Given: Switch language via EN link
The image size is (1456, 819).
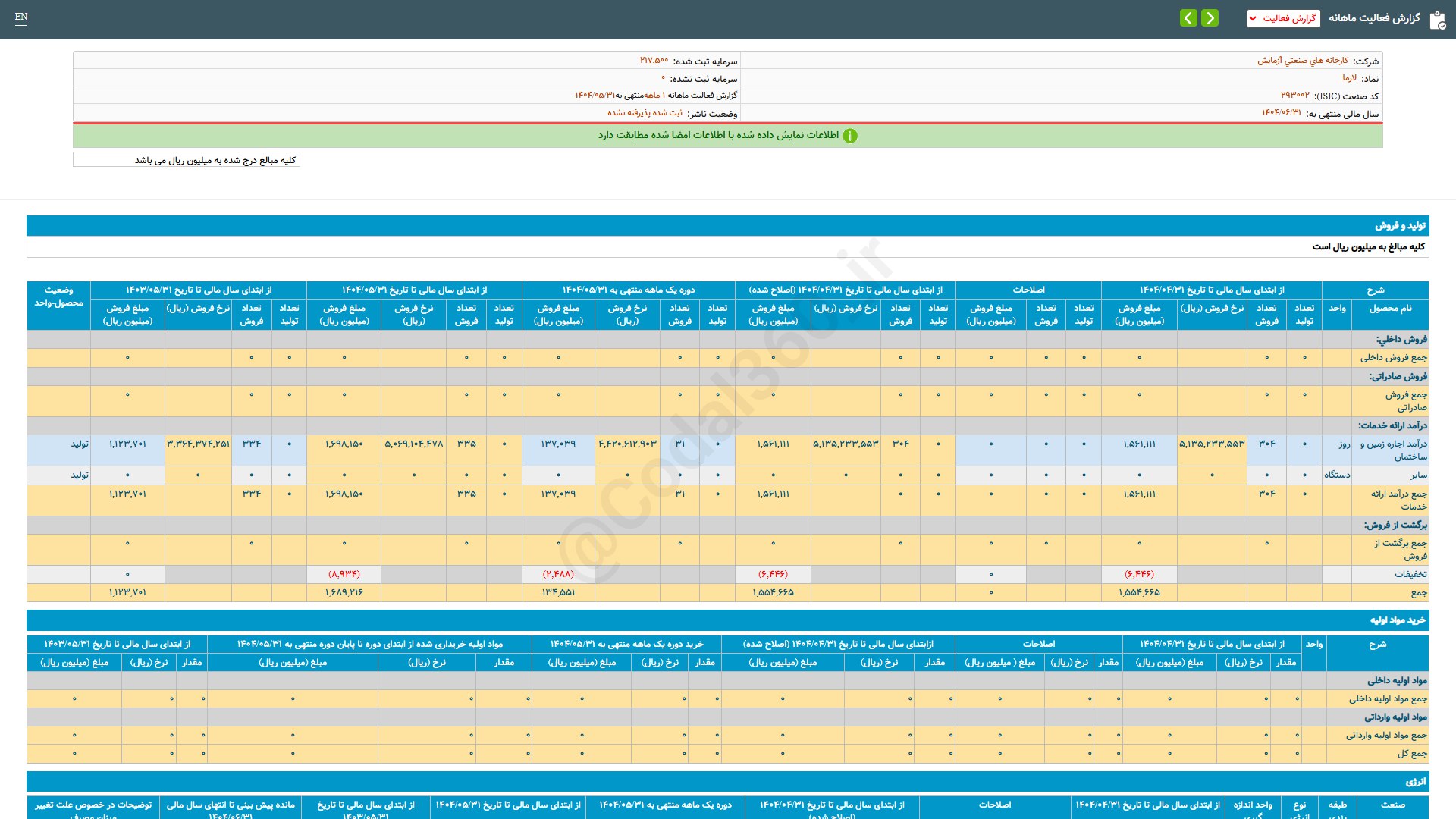Looking at the screenshot, I should coord(21,17).
